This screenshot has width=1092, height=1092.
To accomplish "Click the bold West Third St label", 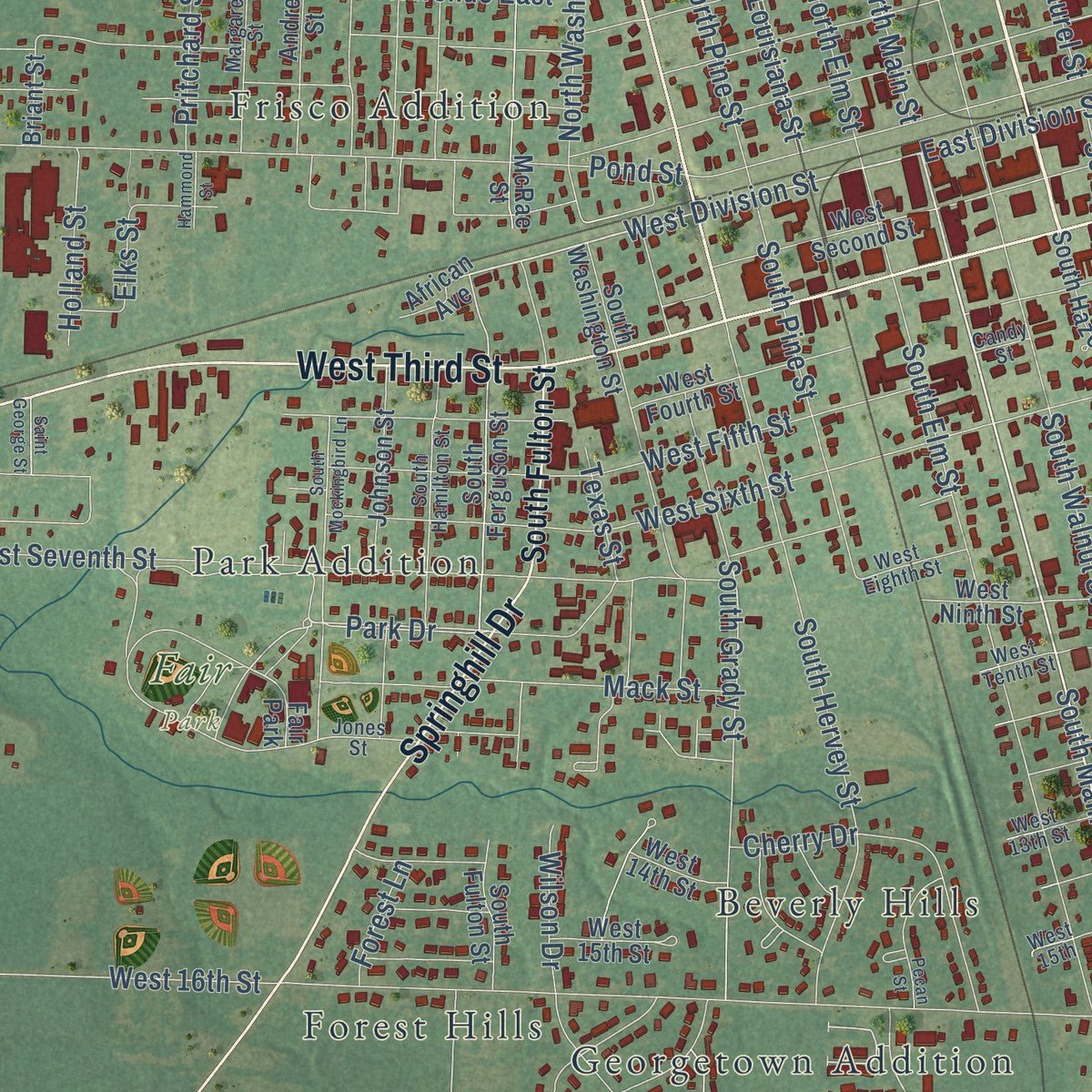I will (x=399, y=367).
